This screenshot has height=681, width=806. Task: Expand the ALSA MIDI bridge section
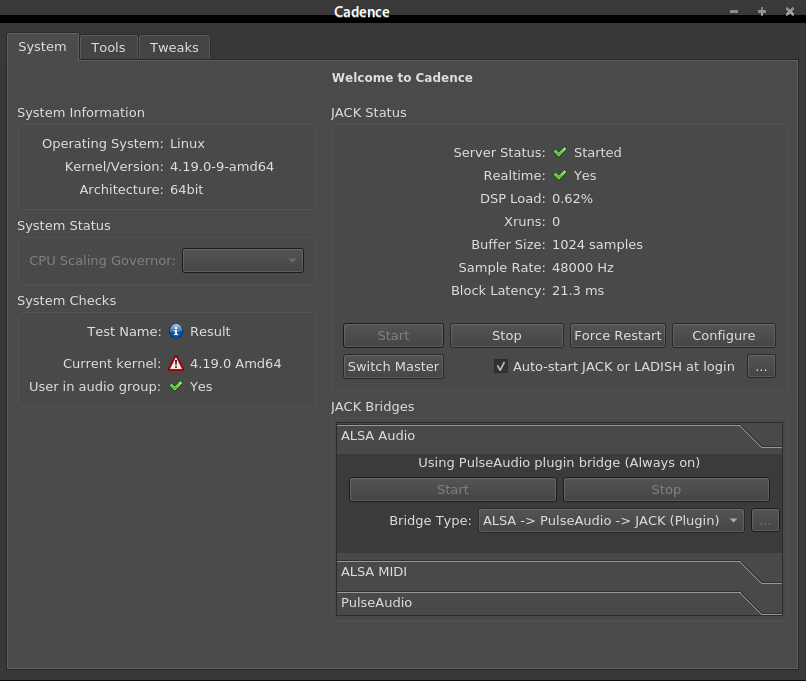540,572
